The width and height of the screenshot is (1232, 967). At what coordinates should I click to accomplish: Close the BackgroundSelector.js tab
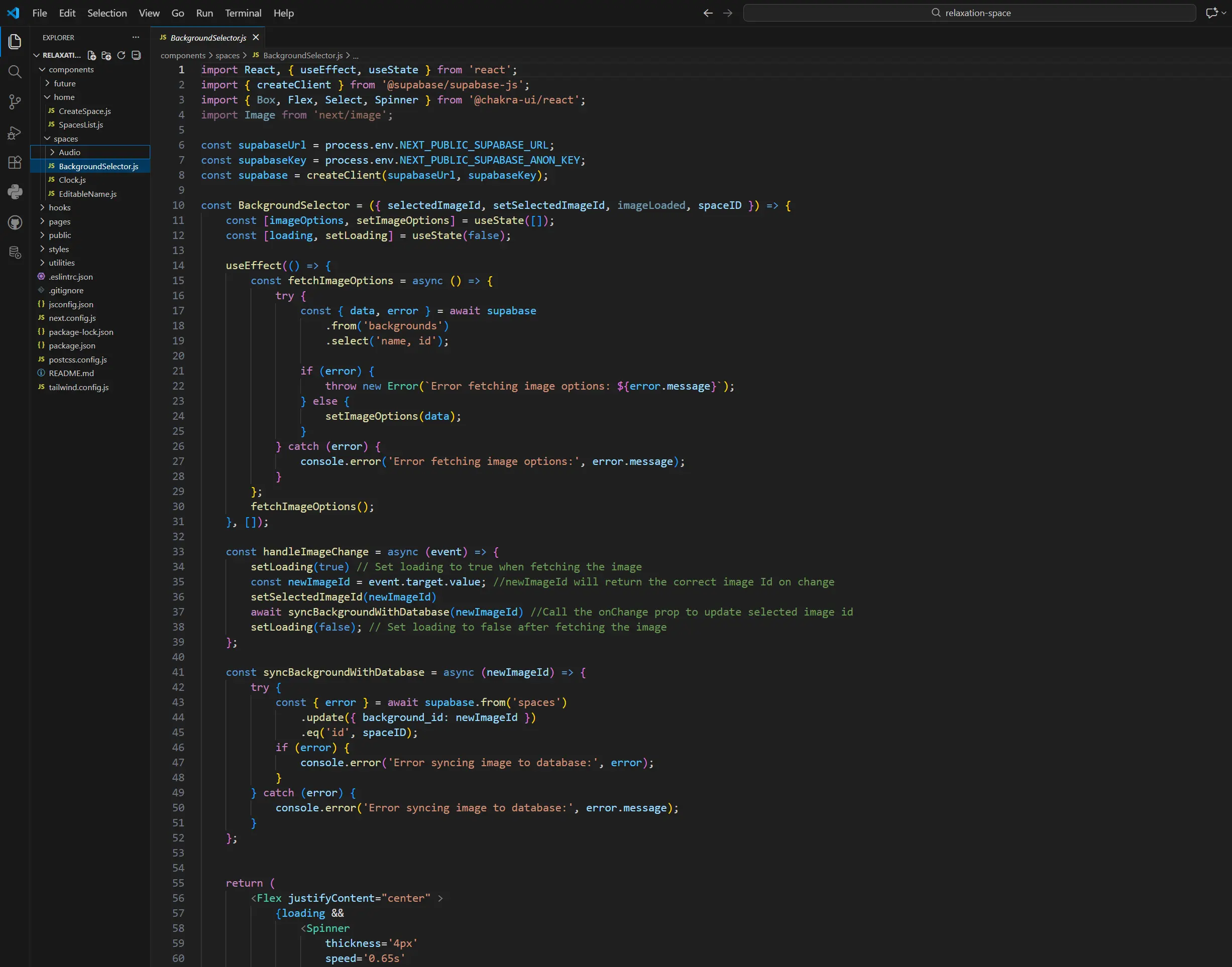[x=256, y=37]
